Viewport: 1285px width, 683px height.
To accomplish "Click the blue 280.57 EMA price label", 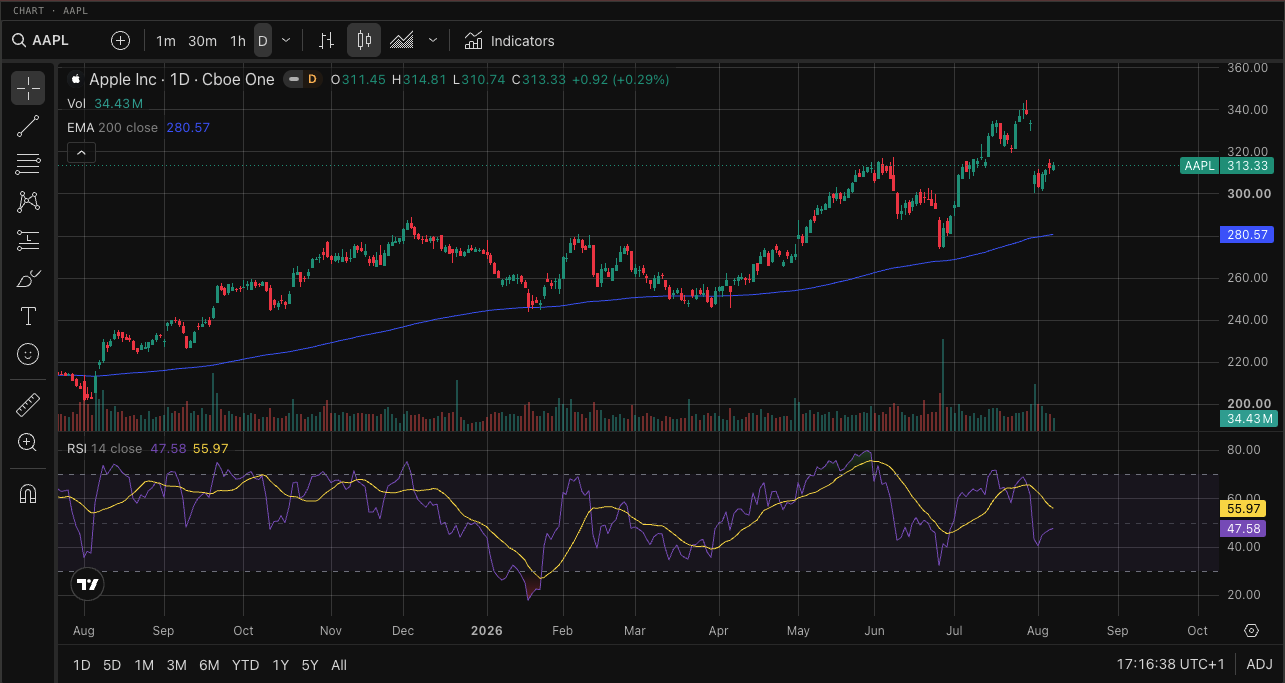I will coord(1247,235).
